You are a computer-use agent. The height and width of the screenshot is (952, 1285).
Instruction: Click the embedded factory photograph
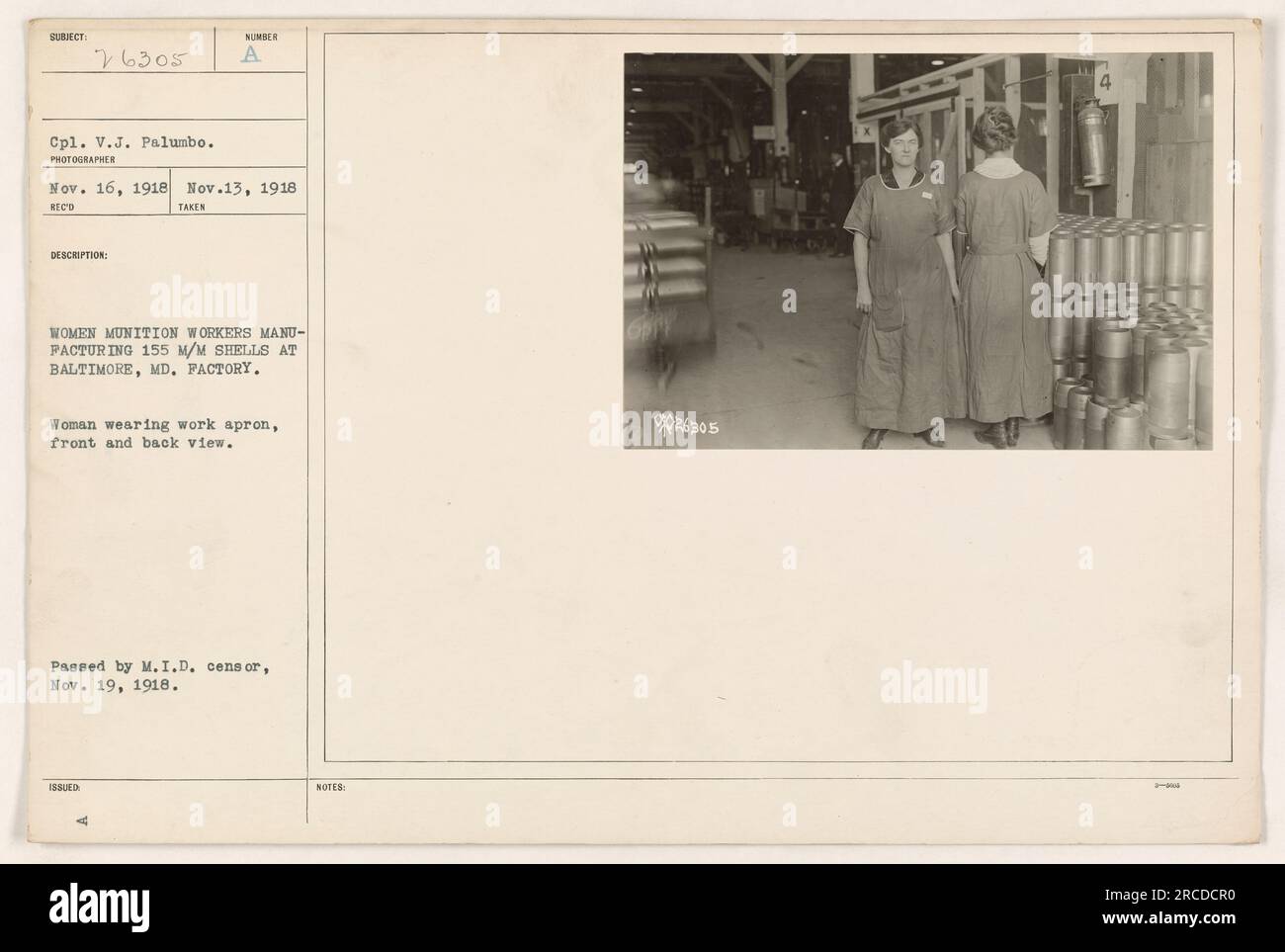tap(917, 251)
